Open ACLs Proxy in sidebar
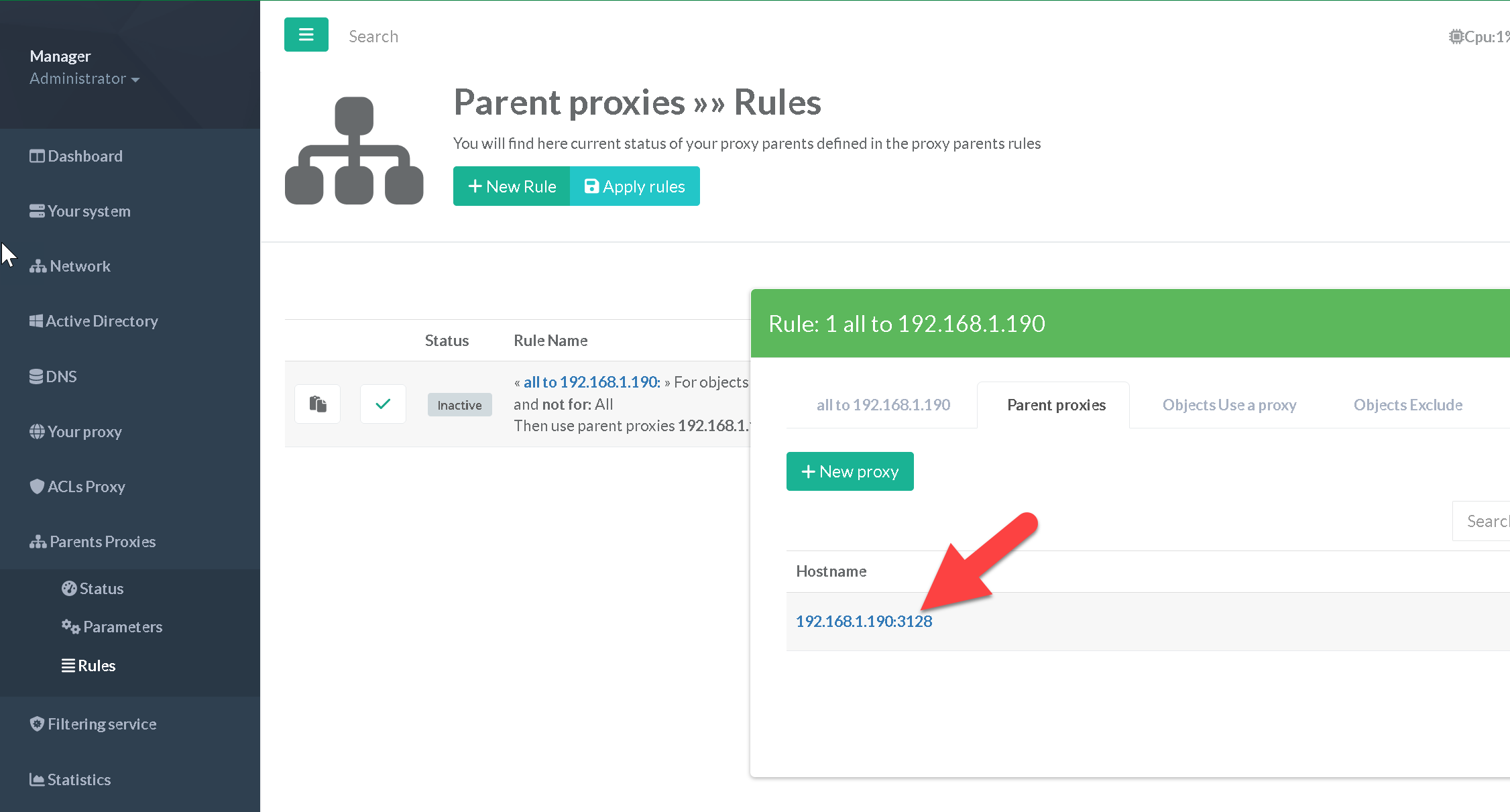Image resolution: width=1510 pixels, height=812 pixels. [78, 487]
